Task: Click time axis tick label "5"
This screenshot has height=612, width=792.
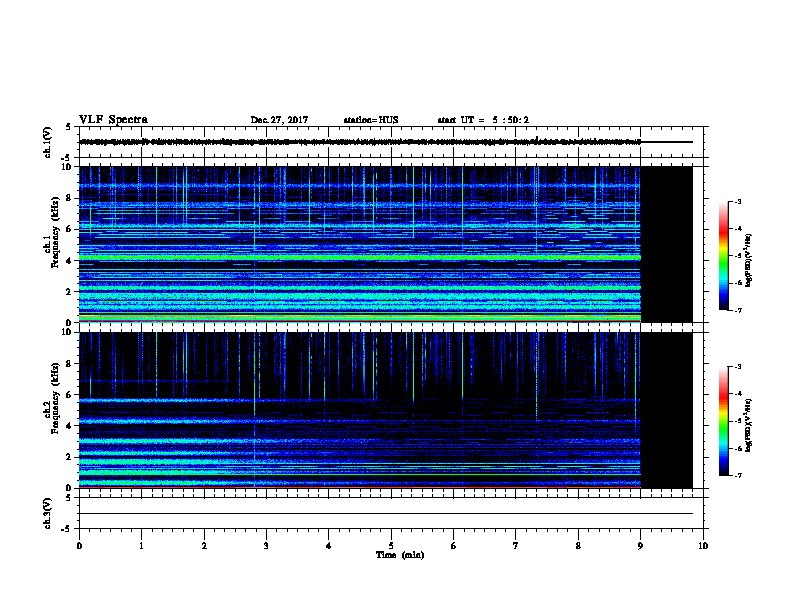Action: 391,546
